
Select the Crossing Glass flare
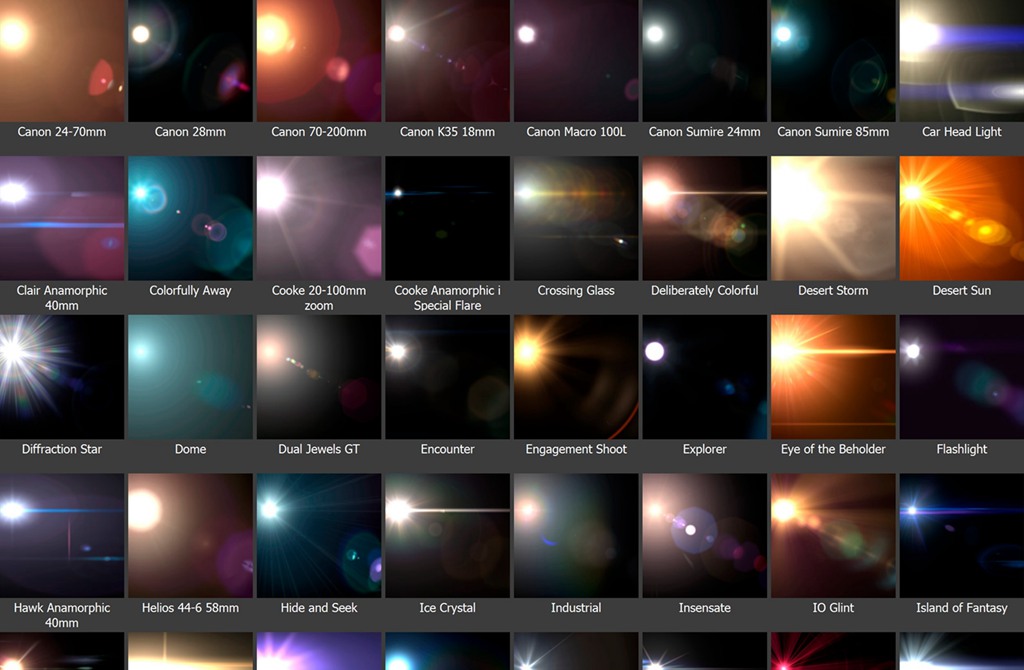(x=576, y=218)
